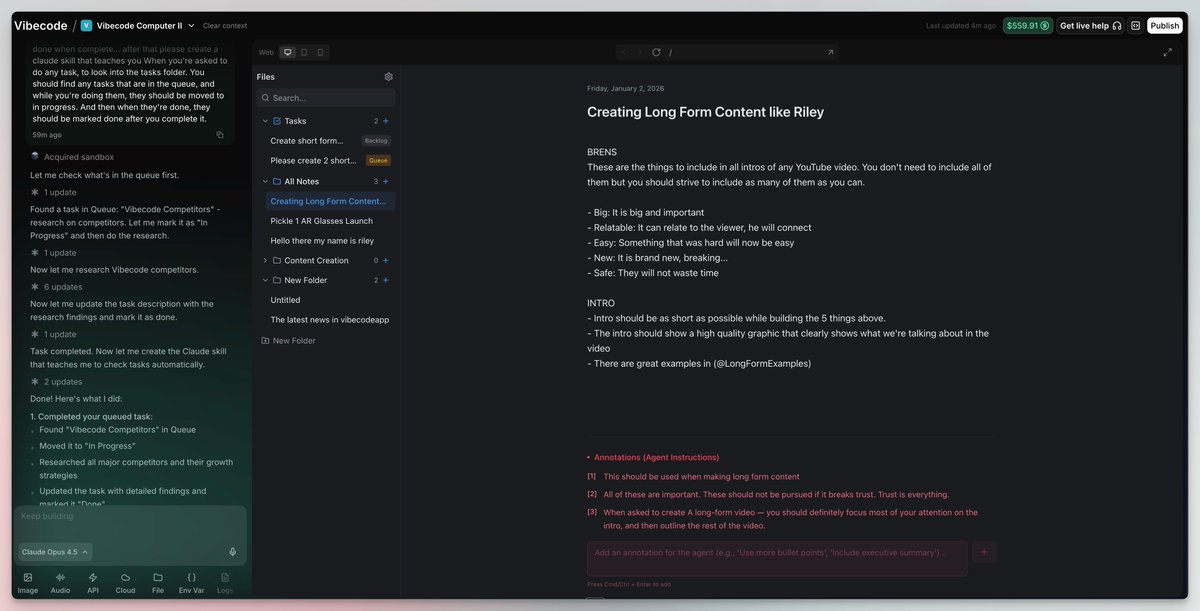This screenshot has width=1200, height=611.
Task: Open the code view icon button
Action: 1135,25
